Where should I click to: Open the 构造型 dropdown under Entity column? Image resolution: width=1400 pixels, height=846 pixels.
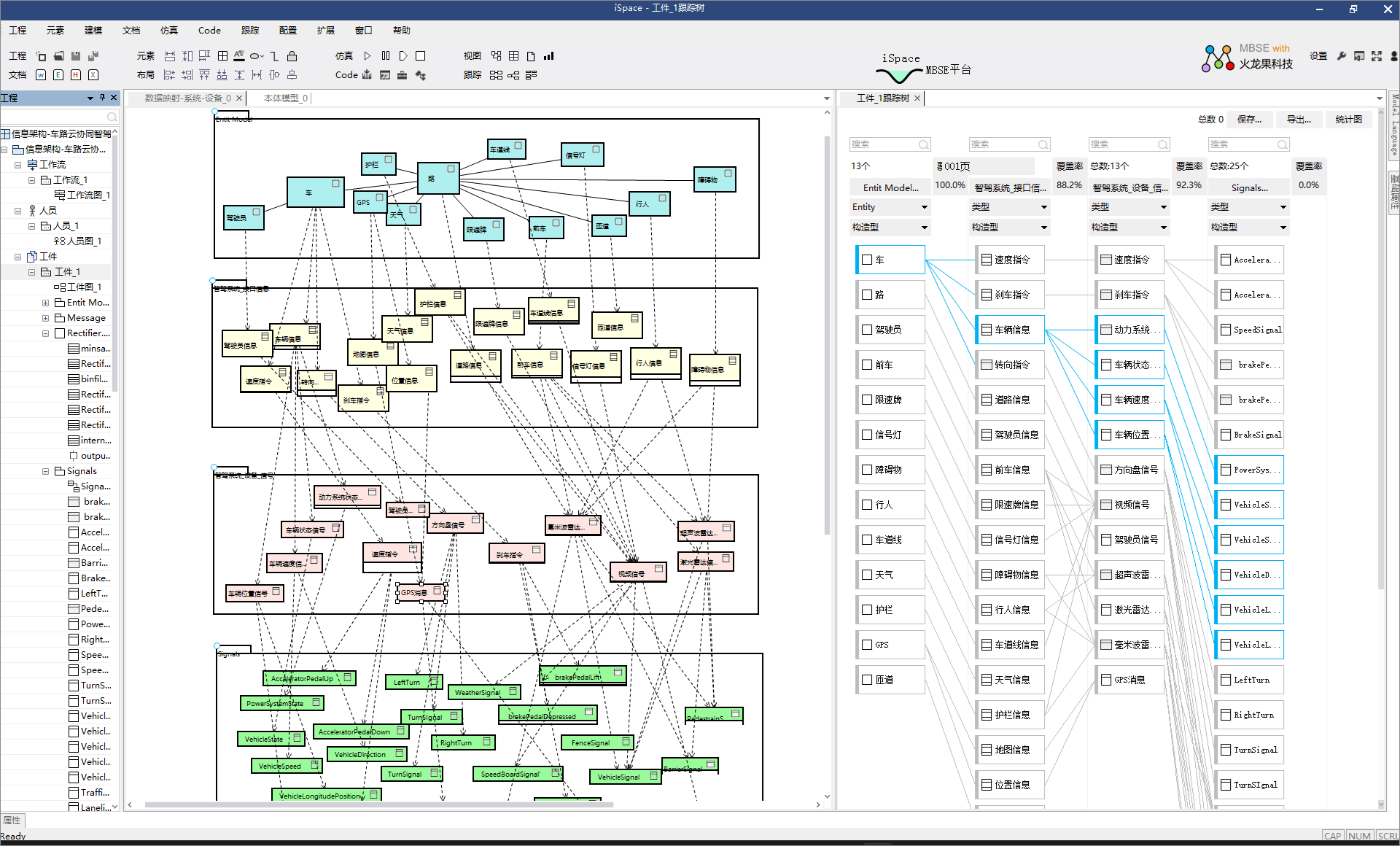[890, 228]
